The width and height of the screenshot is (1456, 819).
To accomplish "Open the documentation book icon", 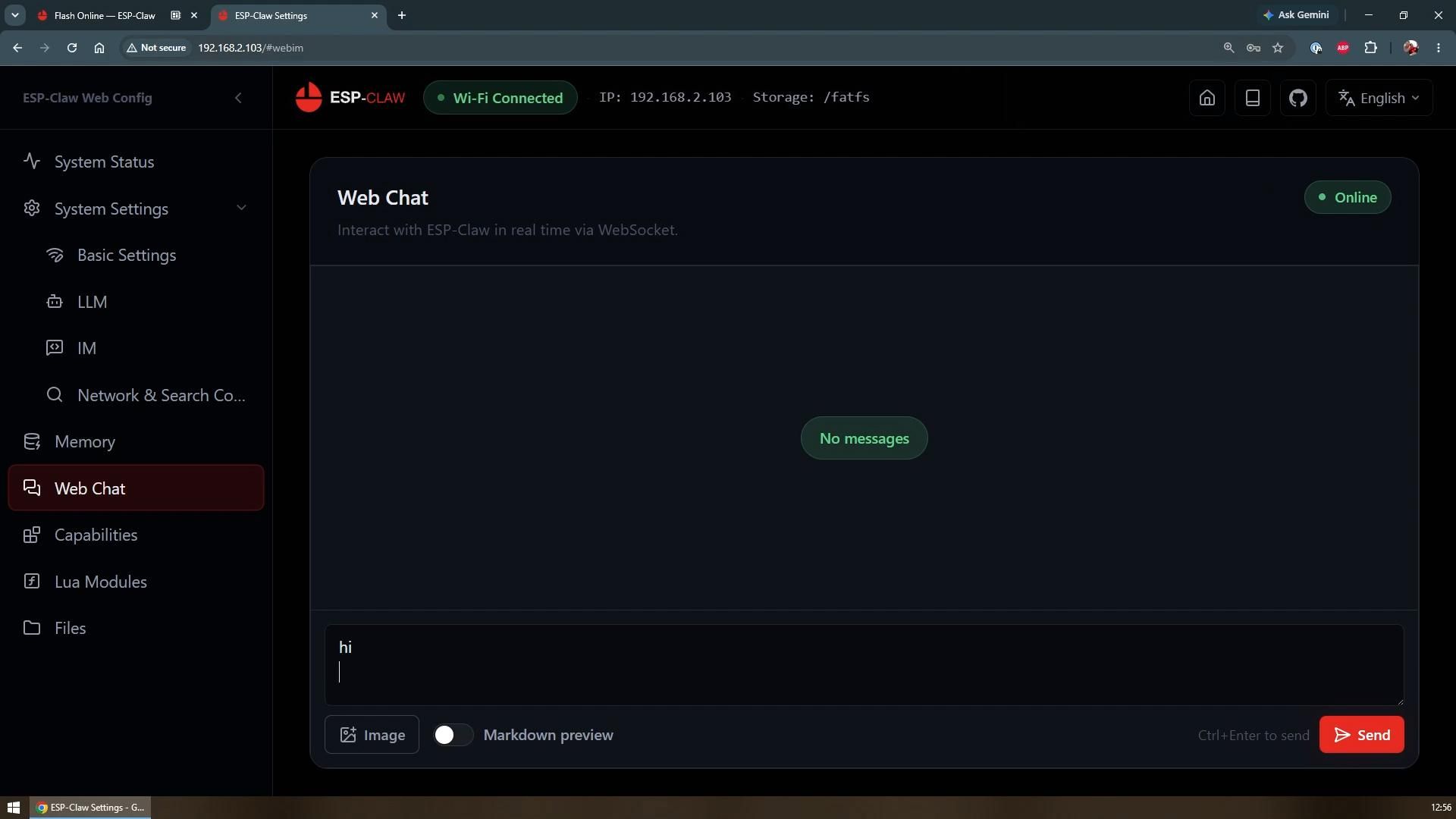I will click(x=1252, y=98).
